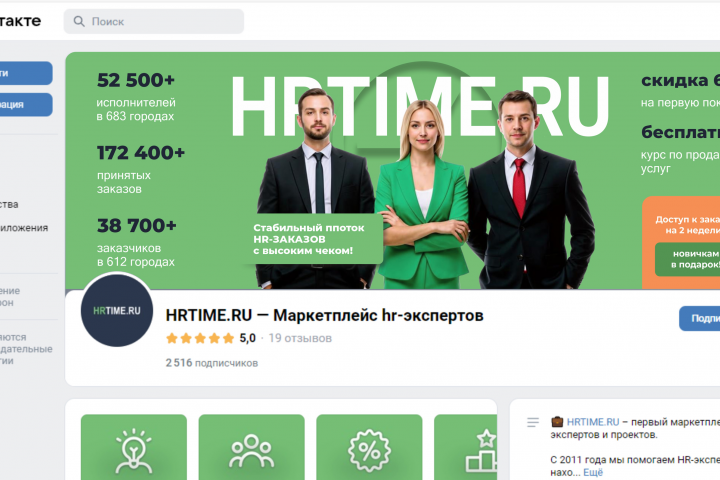The image size is (720, 480).
Task: Open the sidebar item ending 'ства'
Action: (9, 204)
